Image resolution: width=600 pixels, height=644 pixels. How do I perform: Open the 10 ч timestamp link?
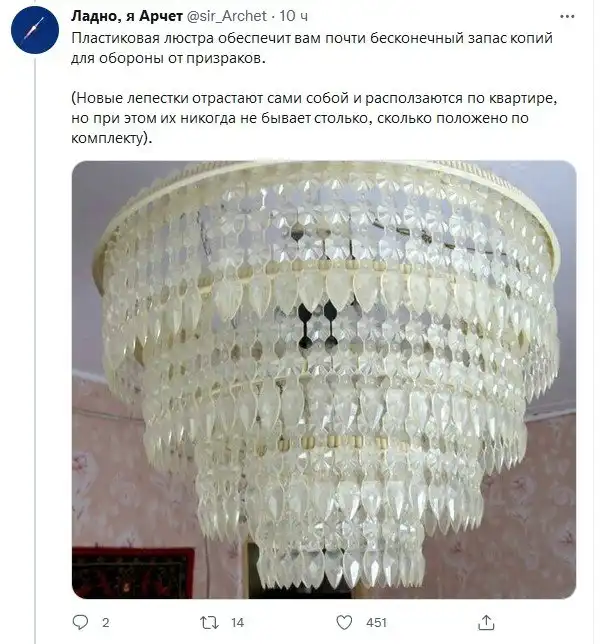tap(294, 16)
